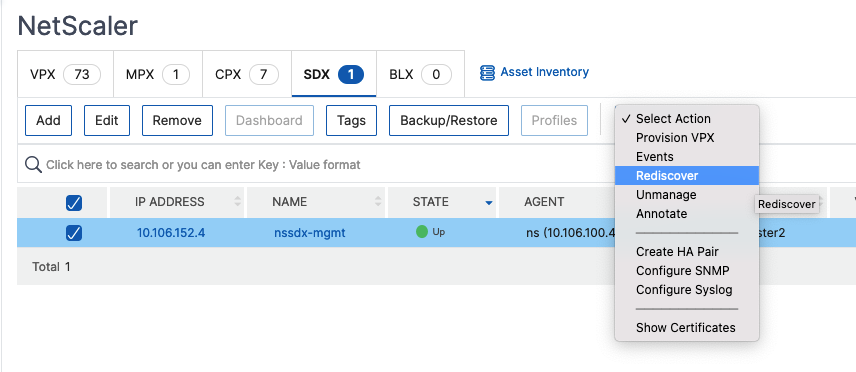Click the Backup/Restore button
Image resolution: width=856 pixels, height=372 pixels.
click(449, 120)
